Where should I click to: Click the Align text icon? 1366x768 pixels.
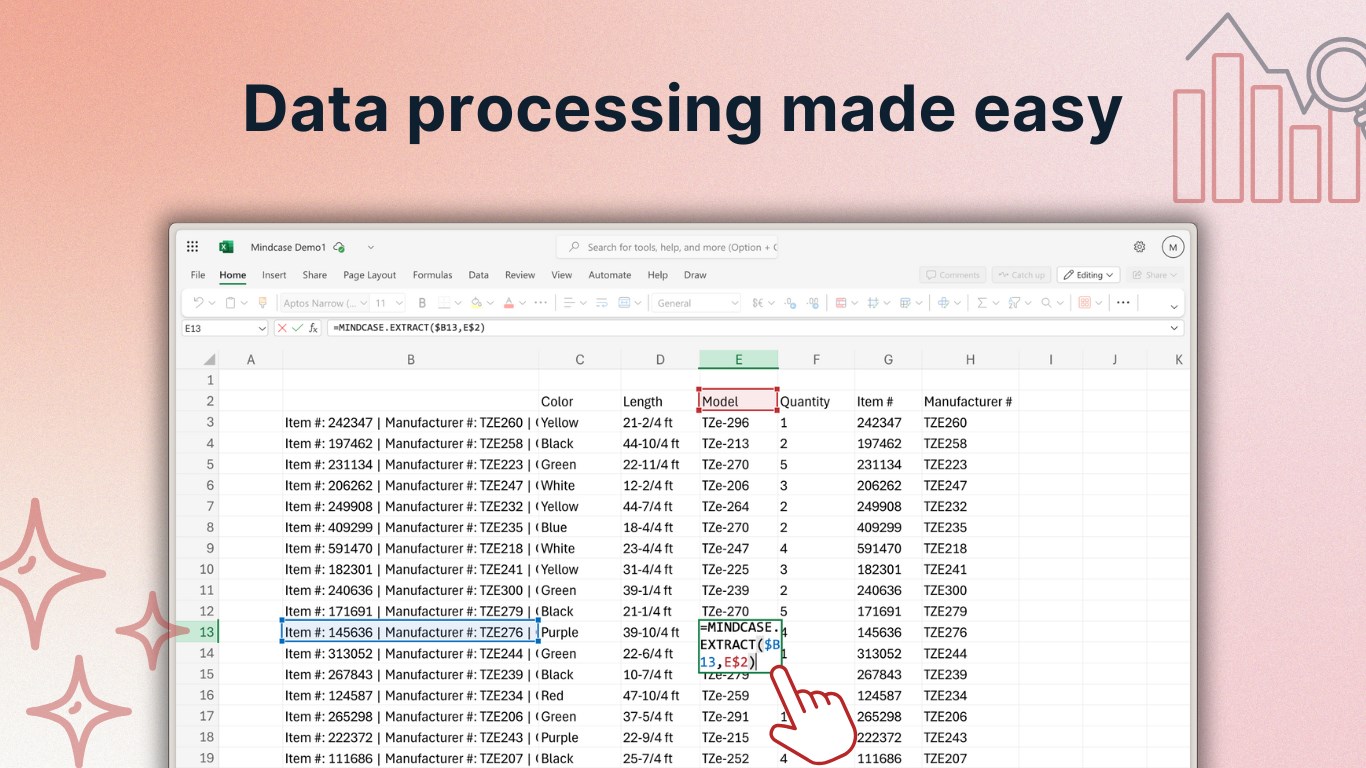[569, 303]
